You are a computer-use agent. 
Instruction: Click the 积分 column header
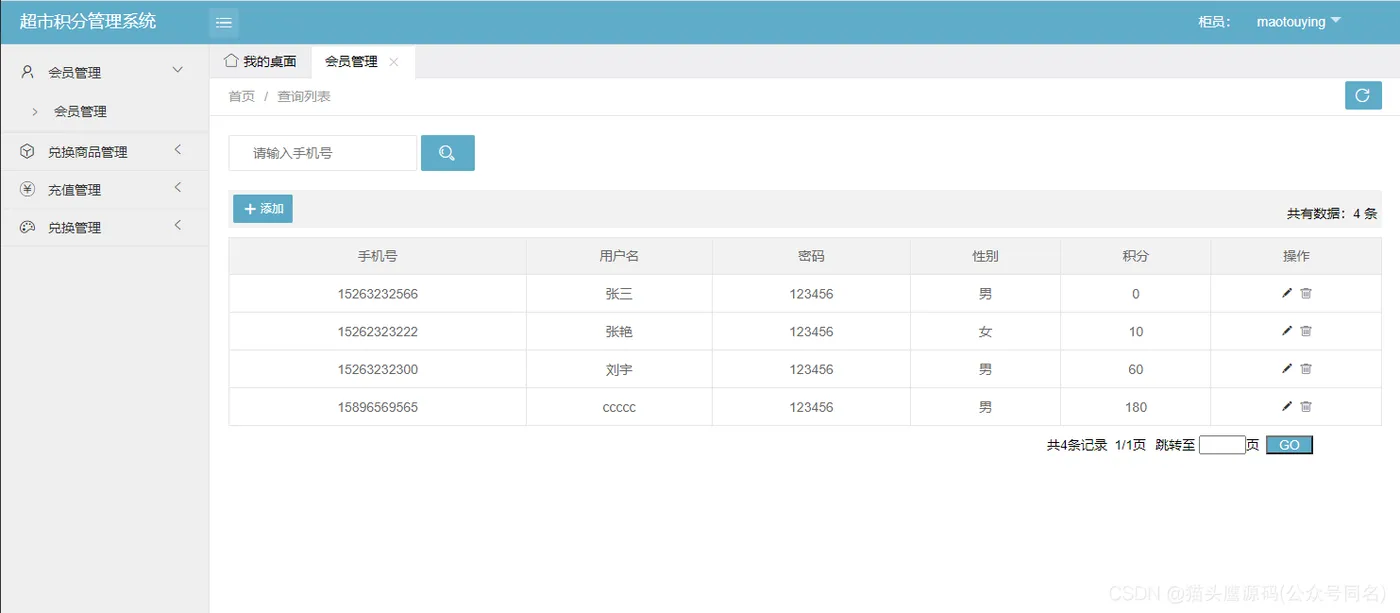tap(1135, 256)
